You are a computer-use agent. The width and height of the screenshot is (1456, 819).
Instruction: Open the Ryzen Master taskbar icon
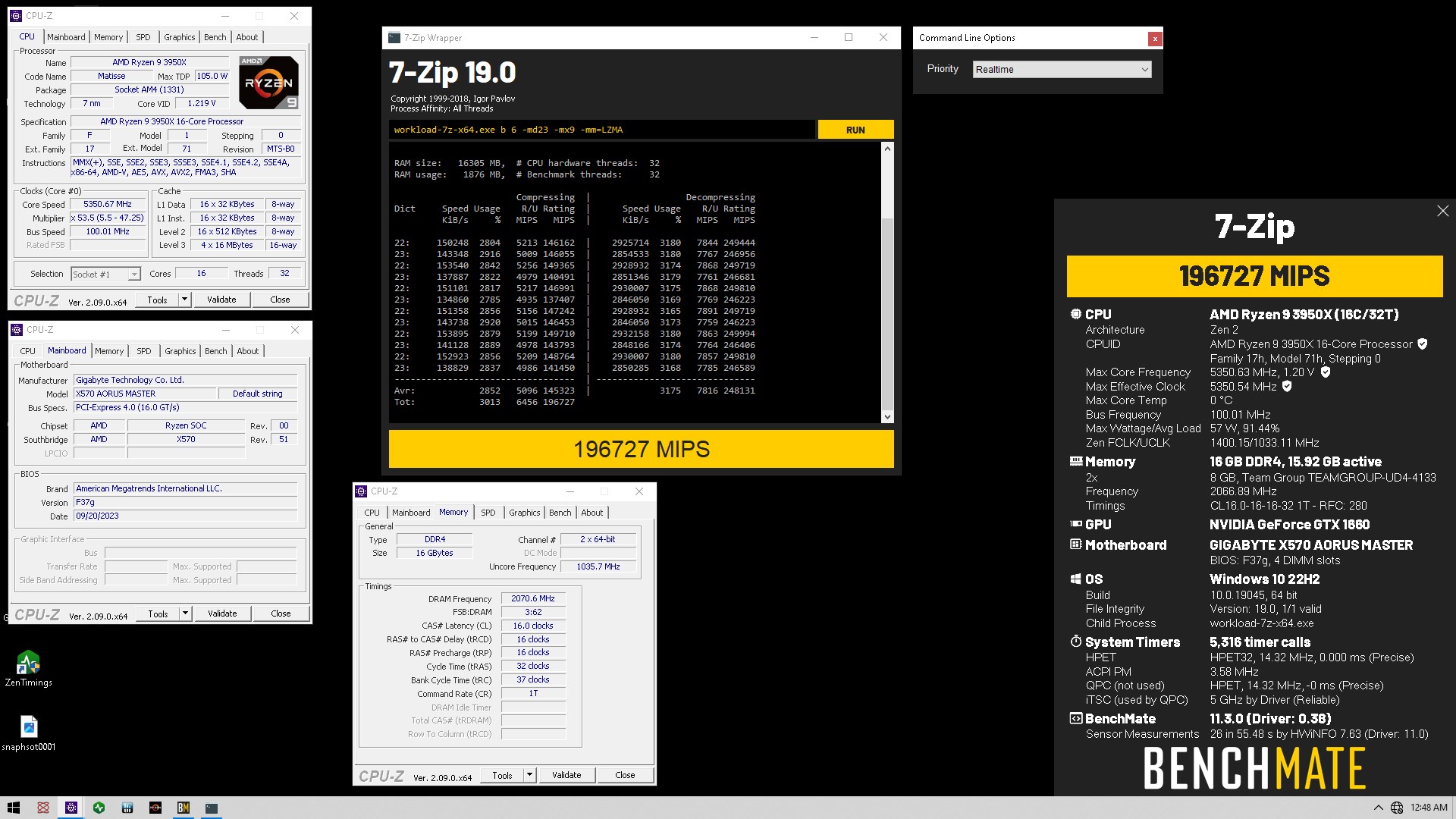point(155,808)
